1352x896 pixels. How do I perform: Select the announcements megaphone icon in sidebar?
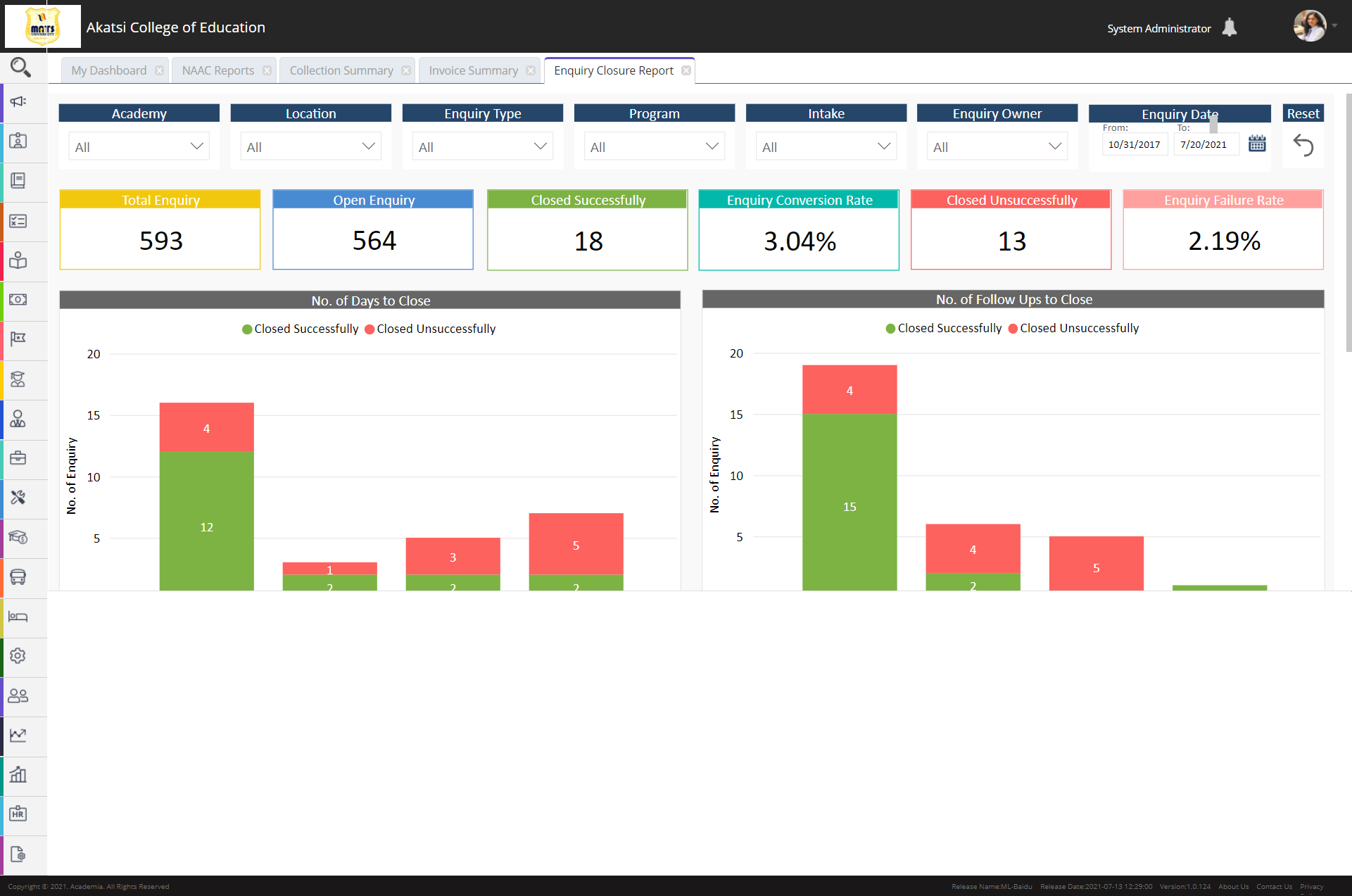point(19,102)
